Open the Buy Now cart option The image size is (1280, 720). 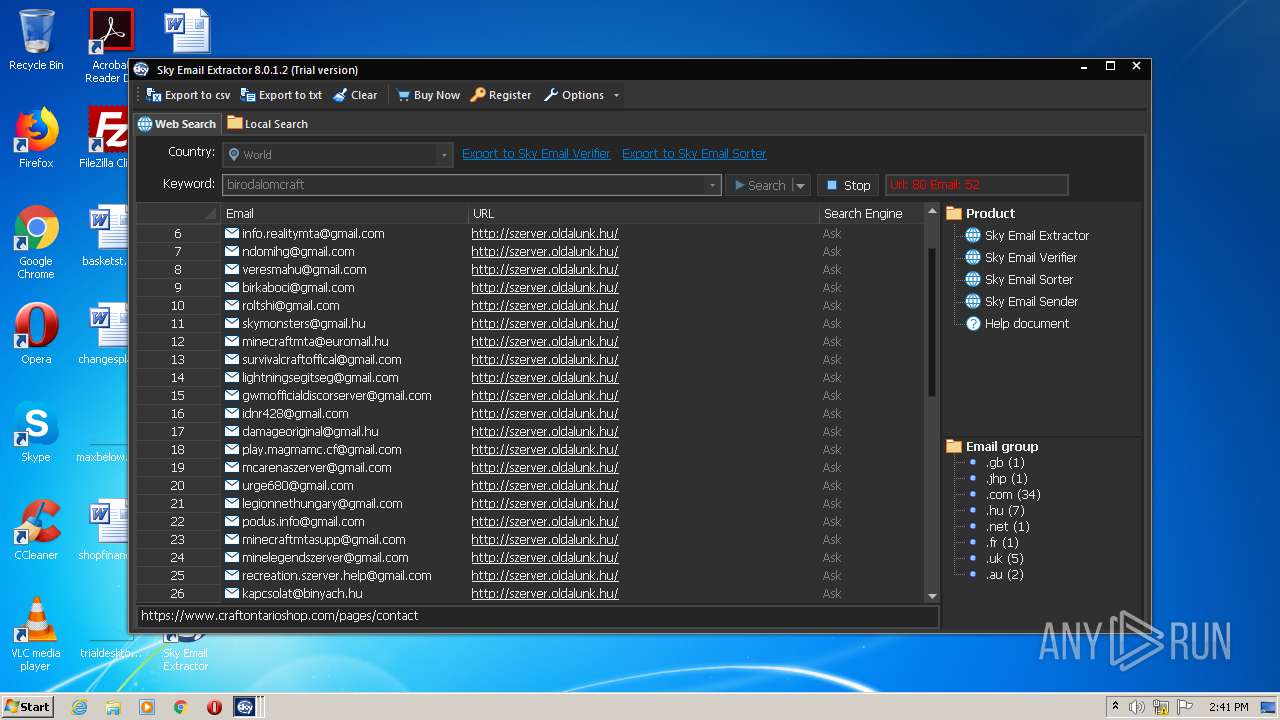tap(428, 95)
